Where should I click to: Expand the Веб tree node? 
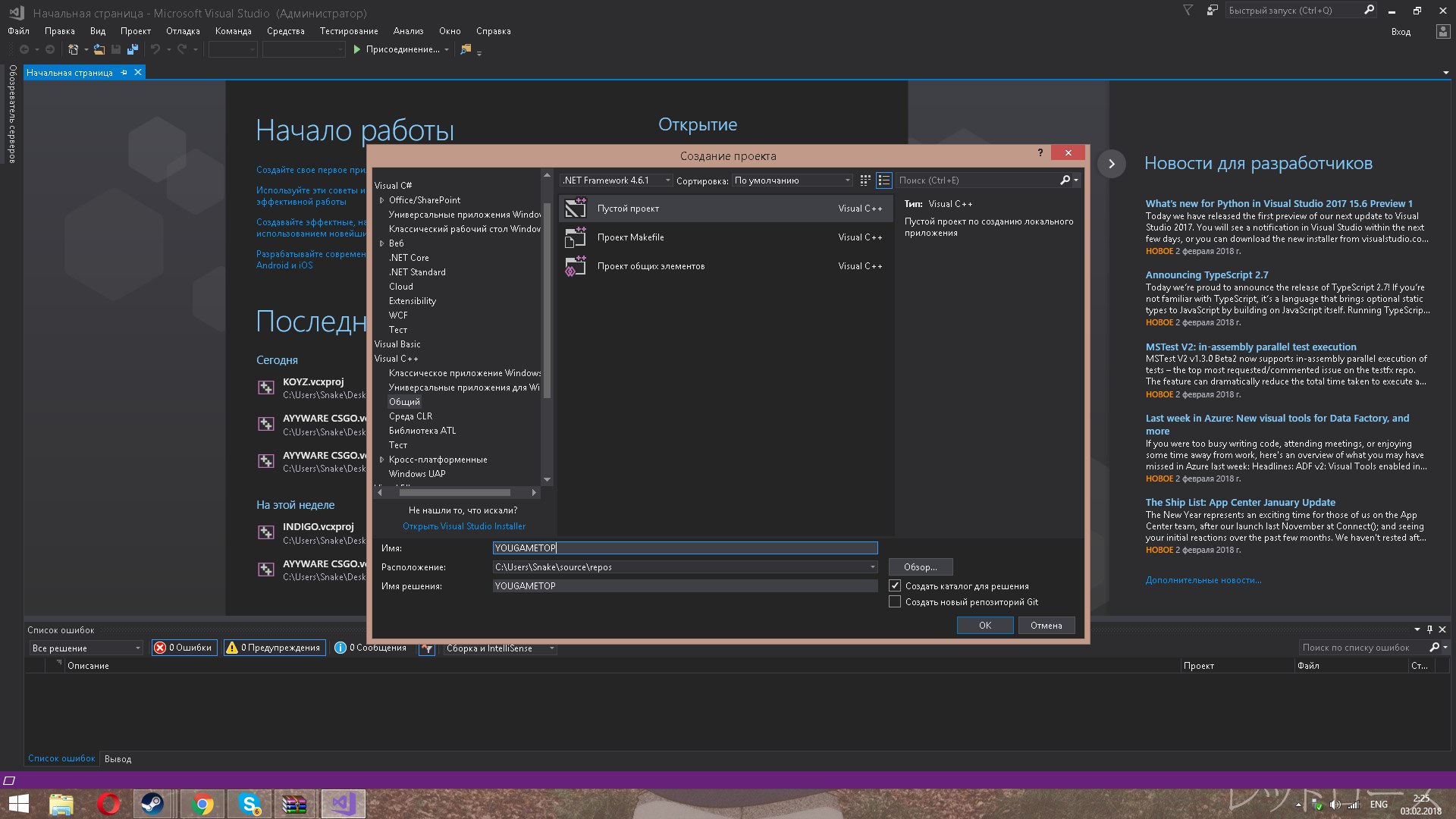point(381,243)
